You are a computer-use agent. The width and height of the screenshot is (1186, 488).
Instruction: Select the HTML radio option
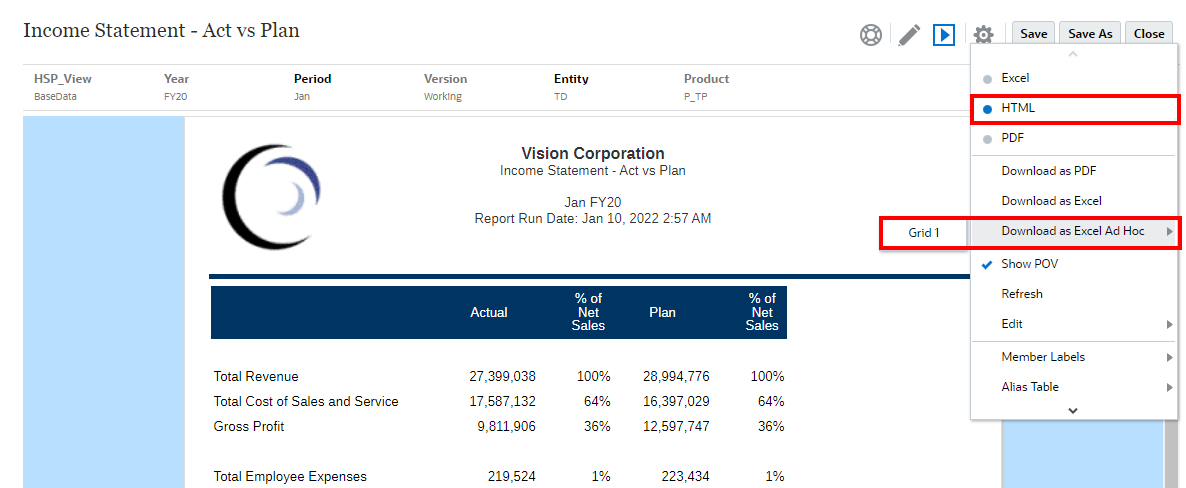click(988, 108)
